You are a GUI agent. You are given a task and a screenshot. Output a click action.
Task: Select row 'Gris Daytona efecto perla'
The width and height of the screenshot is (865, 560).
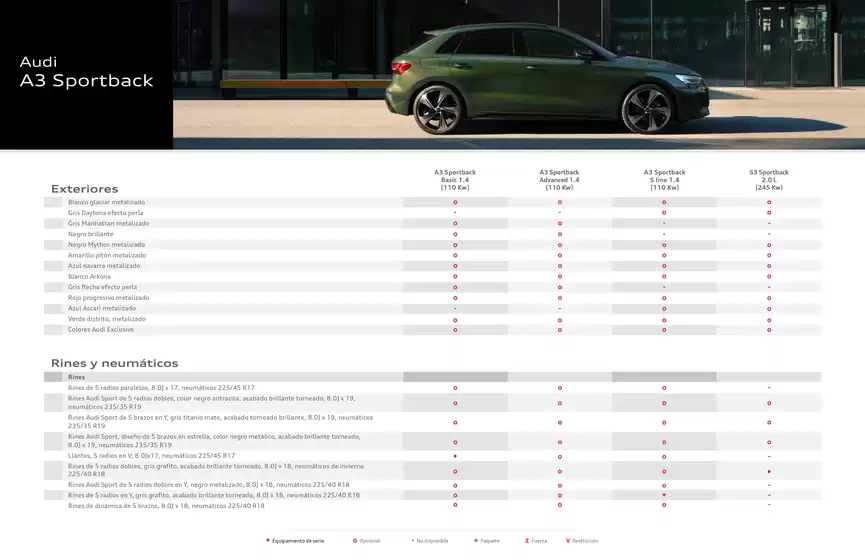[x=432, y=213]
